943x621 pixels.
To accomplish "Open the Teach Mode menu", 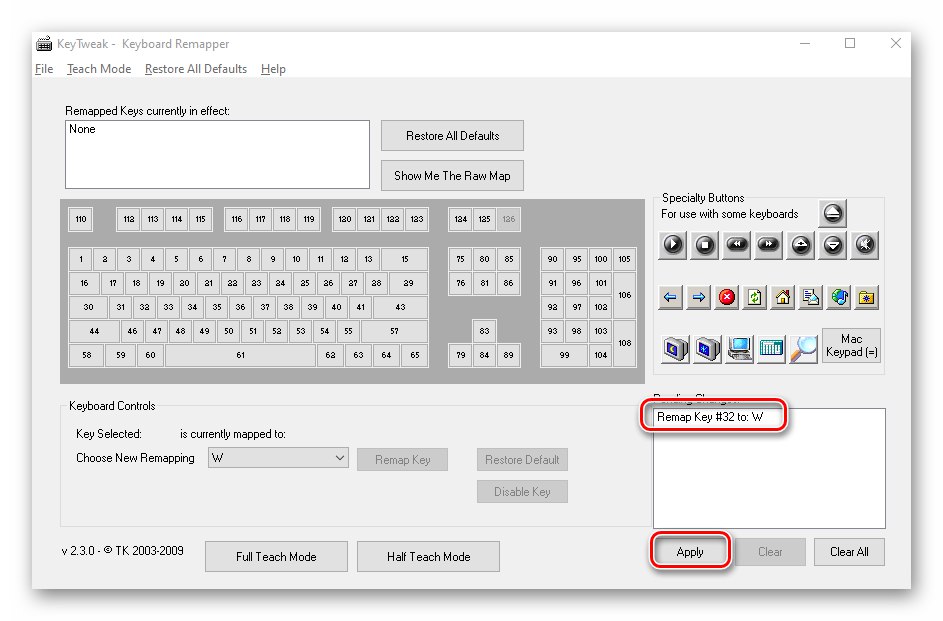I will pyautogui.click(x=99, y=69).
